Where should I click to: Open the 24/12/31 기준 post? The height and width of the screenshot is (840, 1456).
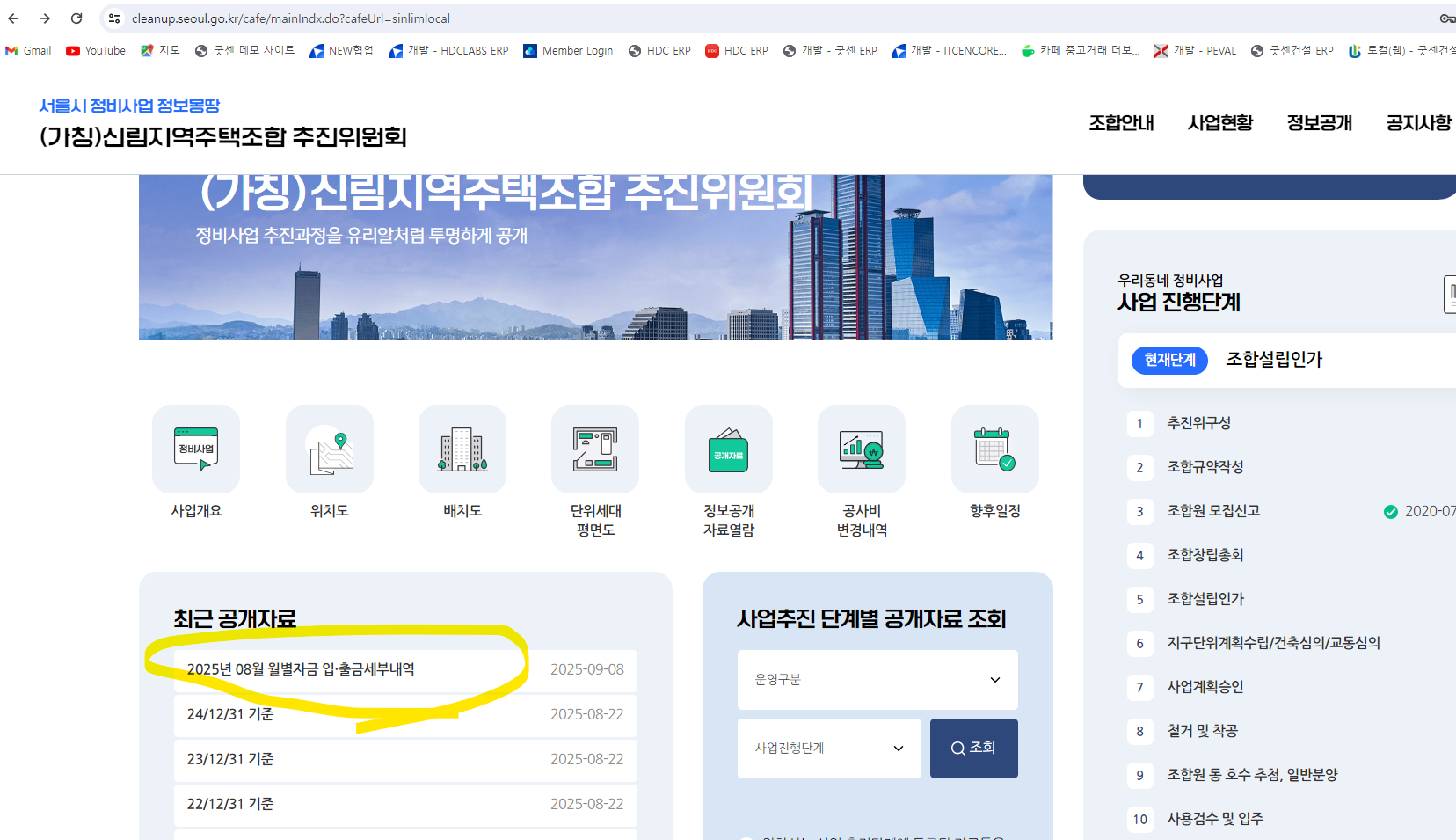tap(230, 714)
